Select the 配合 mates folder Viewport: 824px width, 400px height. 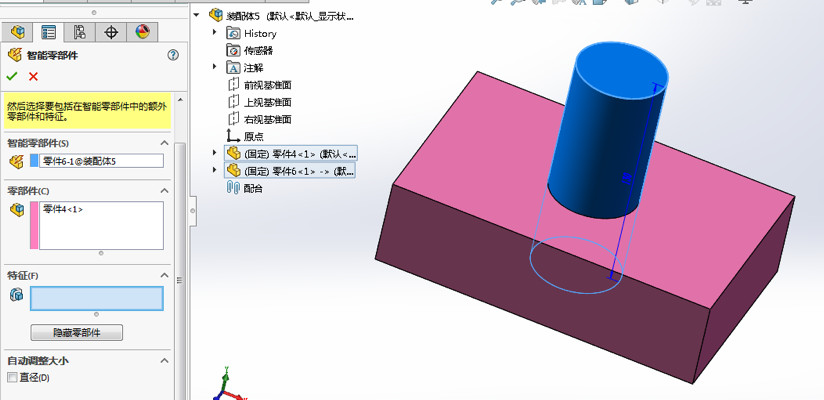coord(255,187)
